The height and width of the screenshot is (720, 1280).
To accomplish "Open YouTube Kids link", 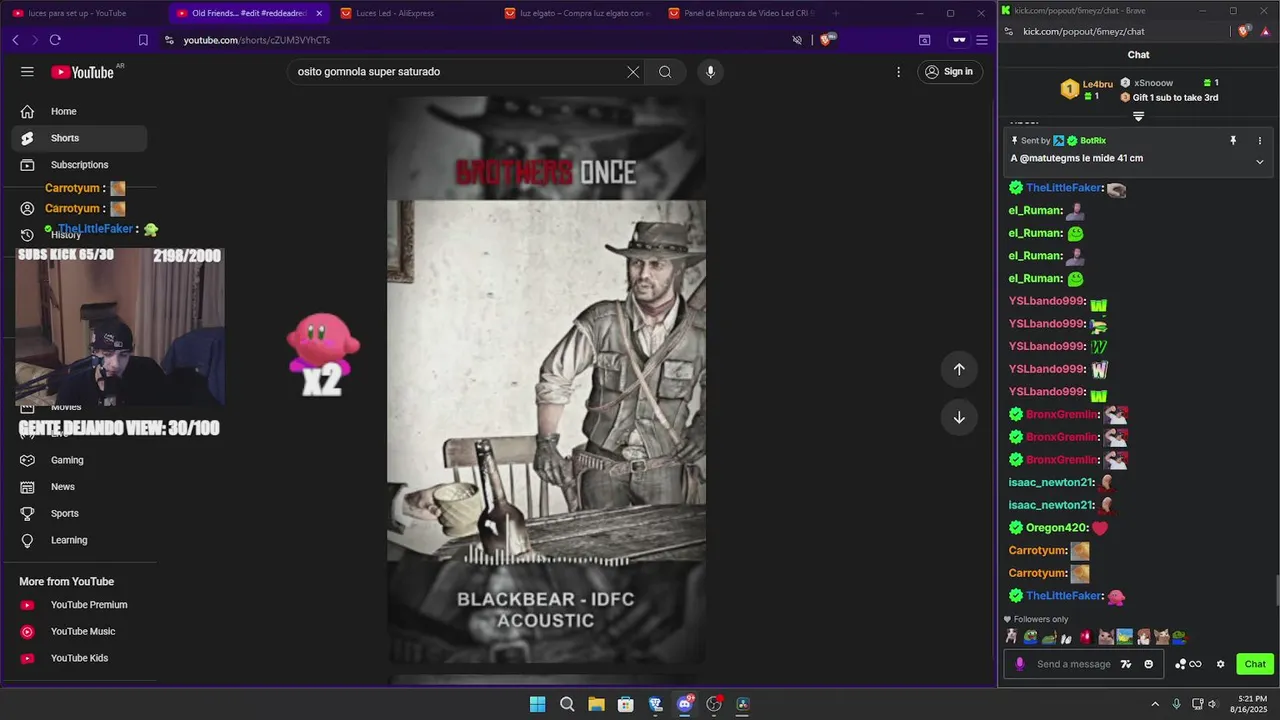I will coord(79,658).
